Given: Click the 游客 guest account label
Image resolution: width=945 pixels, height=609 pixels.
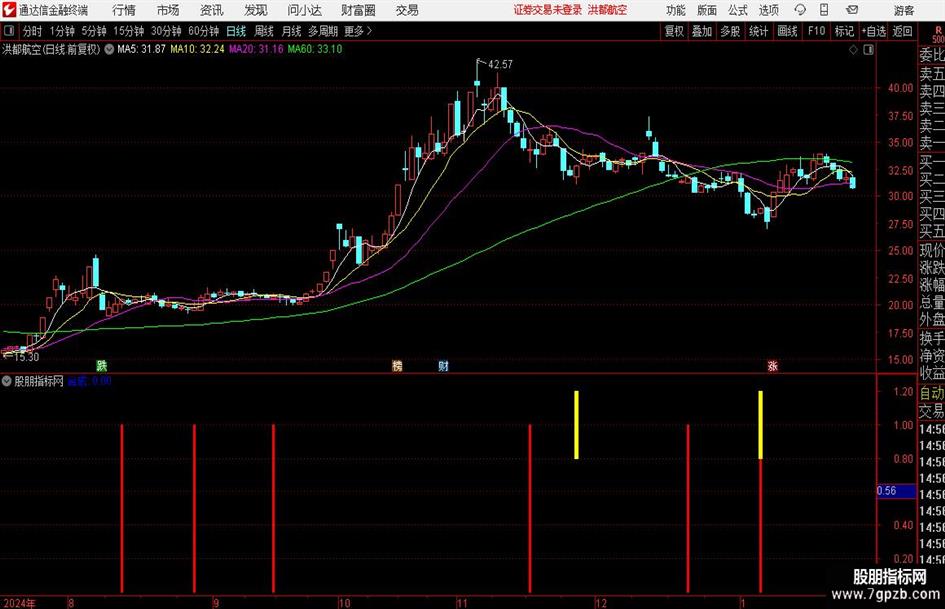Looking at the screenshot, I should coord(904,10).
